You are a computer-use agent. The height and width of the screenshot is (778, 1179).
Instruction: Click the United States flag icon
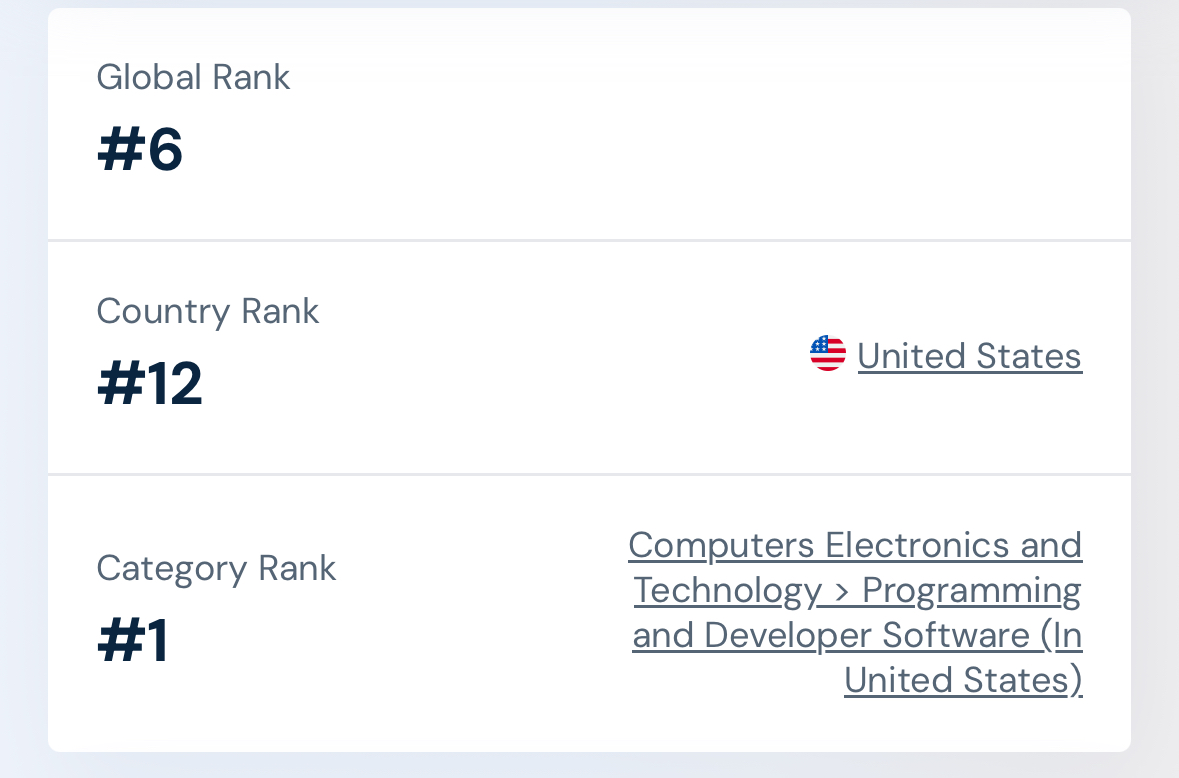click(828, 353)
